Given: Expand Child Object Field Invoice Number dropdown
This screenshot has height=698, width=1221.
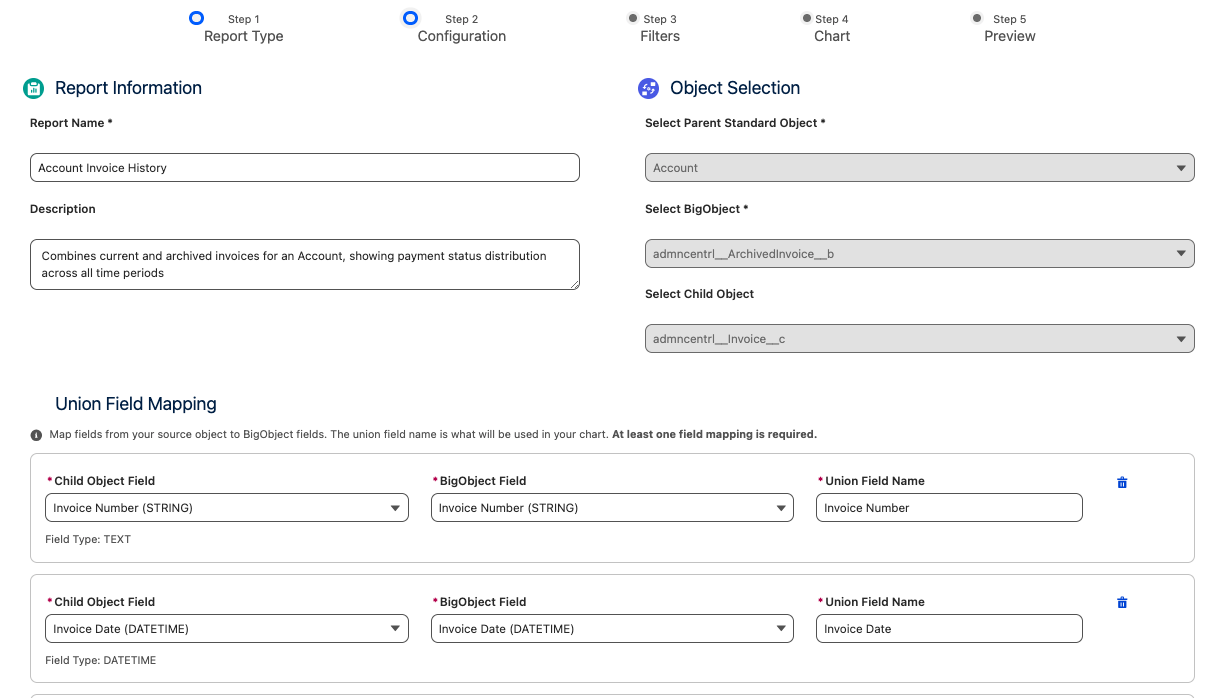Looking at the screenshot, I should [x=227, y=508].
